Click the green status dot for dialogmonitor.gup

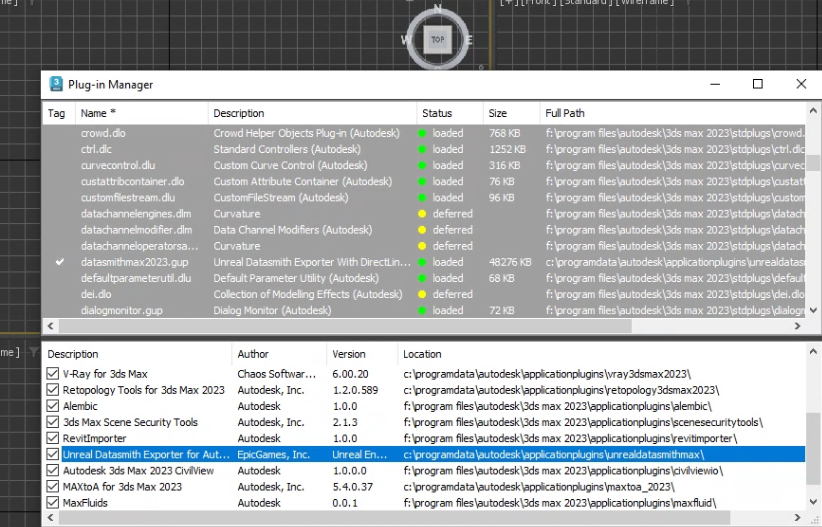click(421, 310)
